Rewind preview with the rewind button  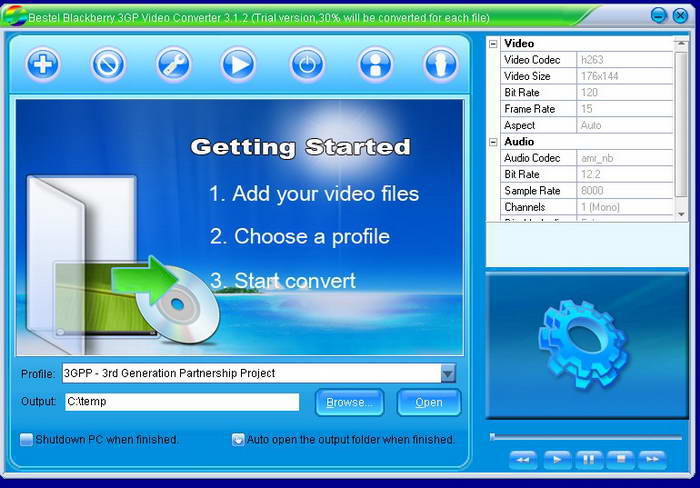tap(523, 459)
